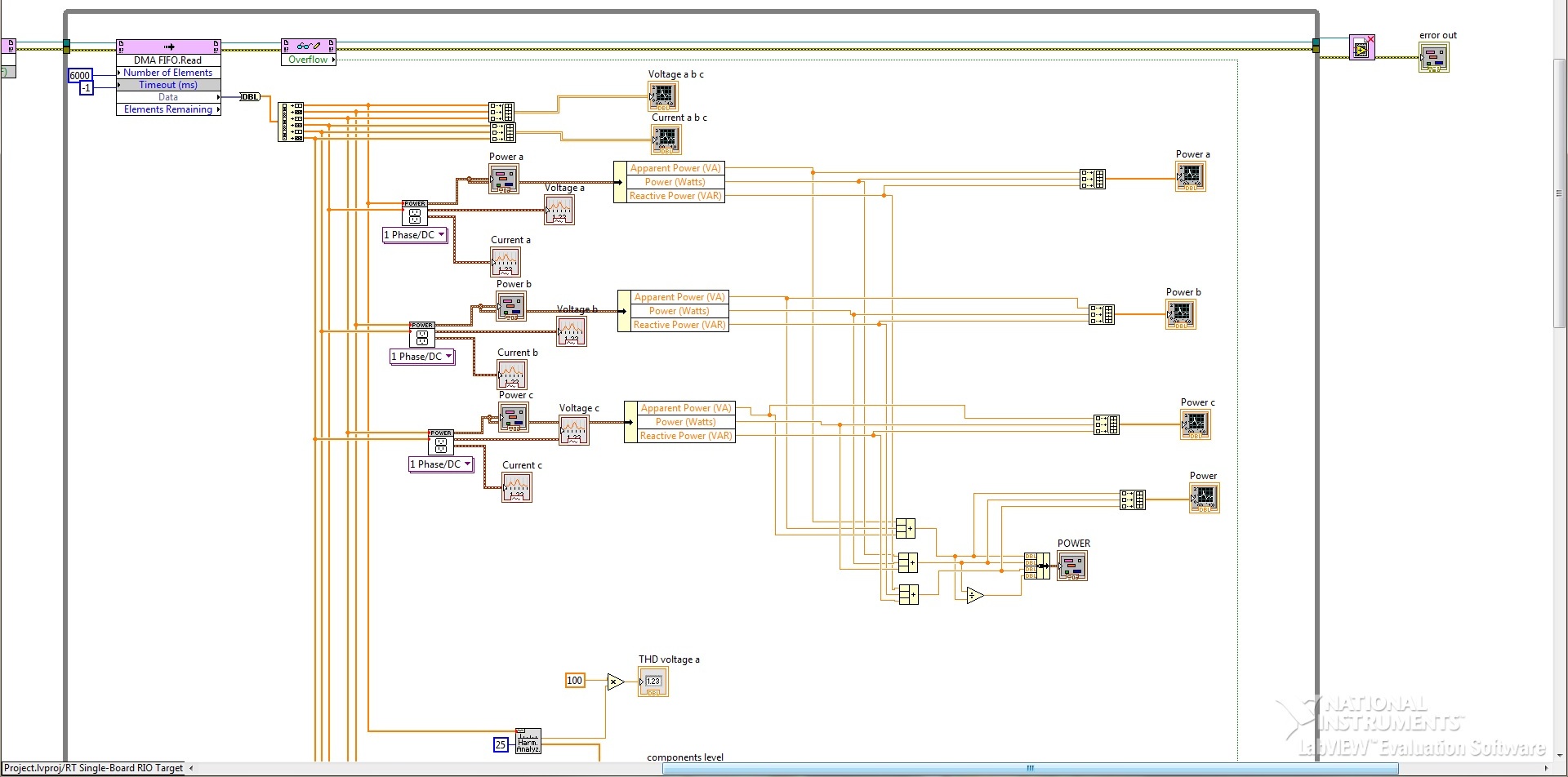This screenshot has height=777, width=1568.
Task: Select the decimate array node after DBL
Action: (292, 122)
